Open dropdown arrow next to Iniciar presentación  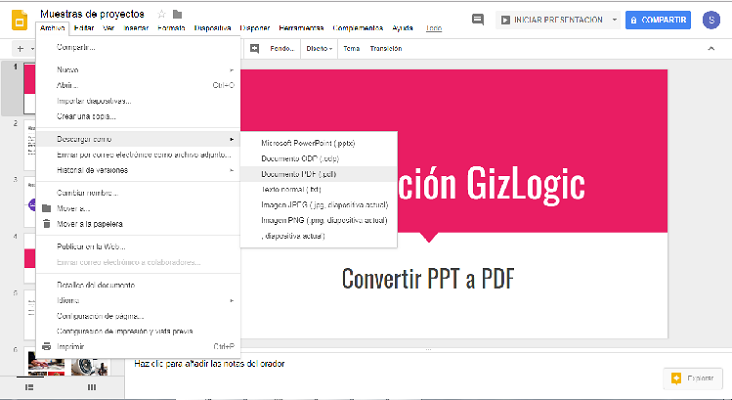tap(614, 20)
